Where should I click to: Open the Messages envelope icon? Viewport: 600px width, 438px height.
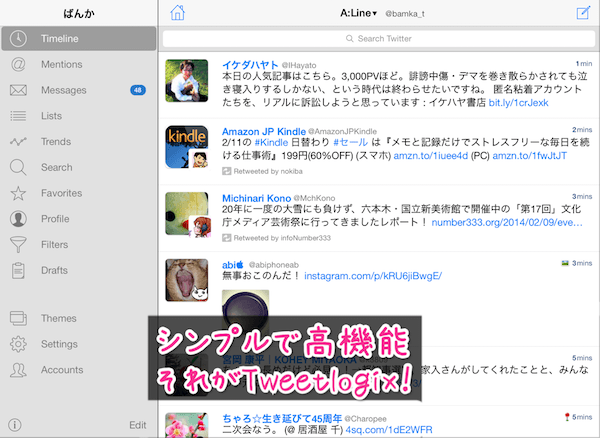(x=18, y=90)
